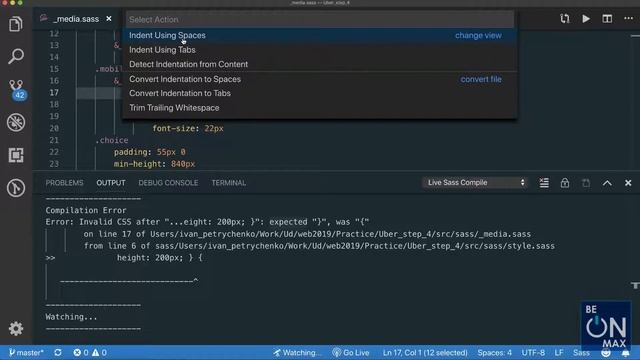Click the master branch indicator in status bar
This screenshot has height=360, width=640.
[26, 353]
